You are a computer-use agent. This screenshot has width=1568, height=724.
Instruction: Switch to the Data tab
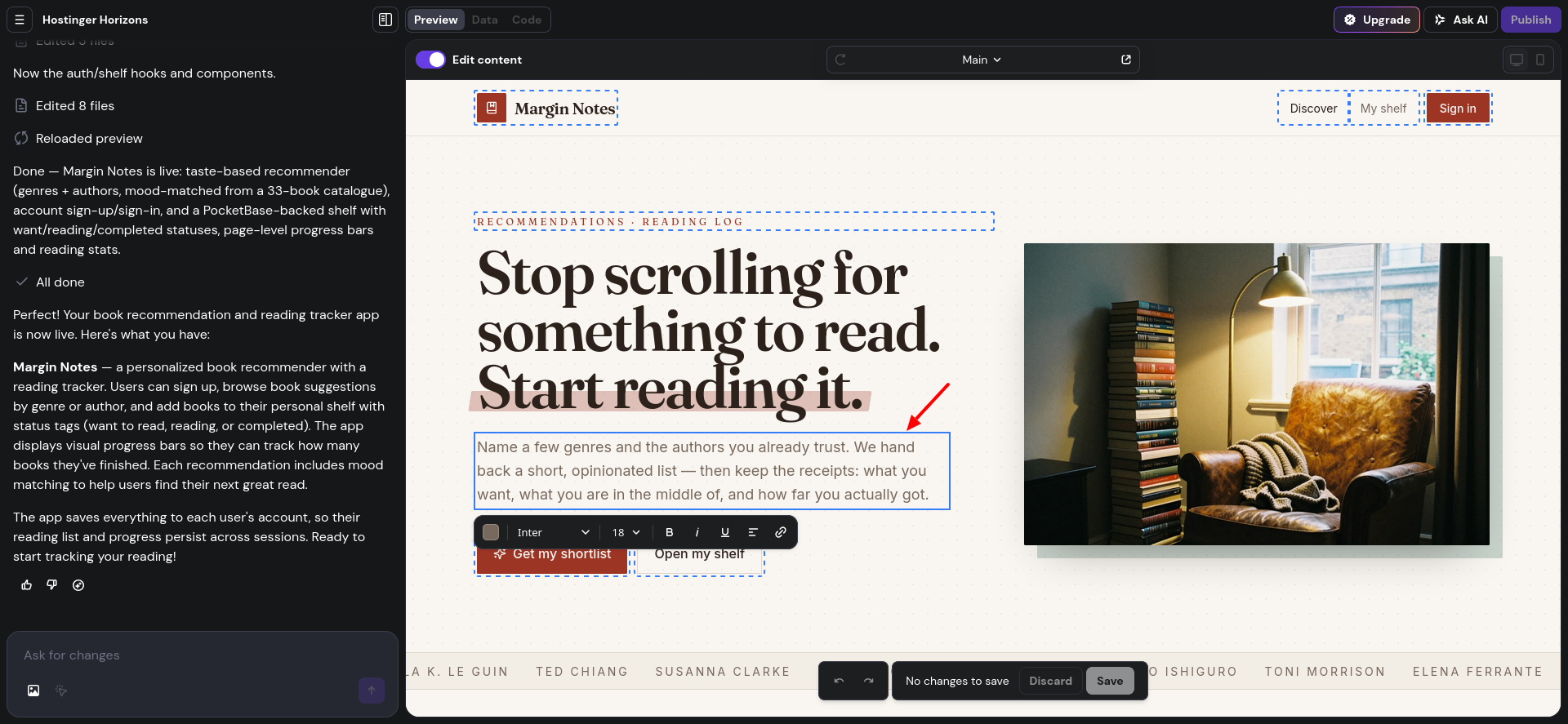coord(485,20)
